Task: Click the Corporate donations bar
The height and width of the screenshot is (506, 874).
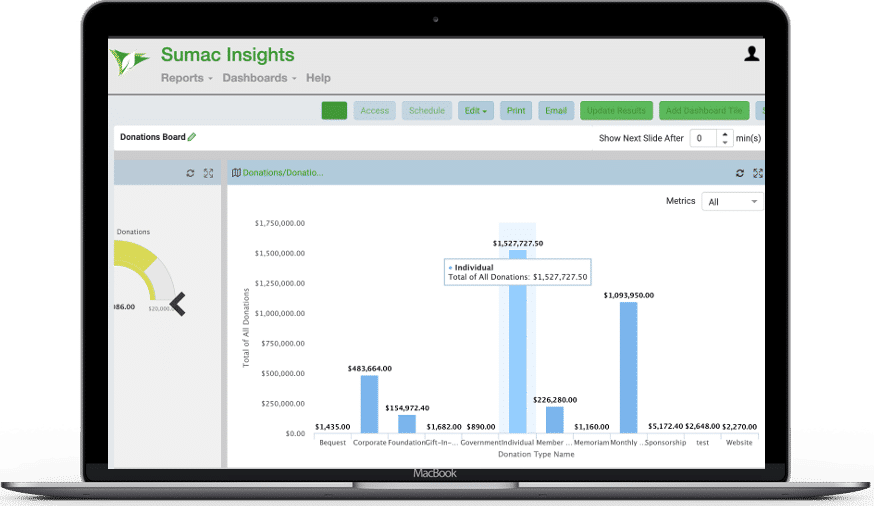Action: [369, 404]
